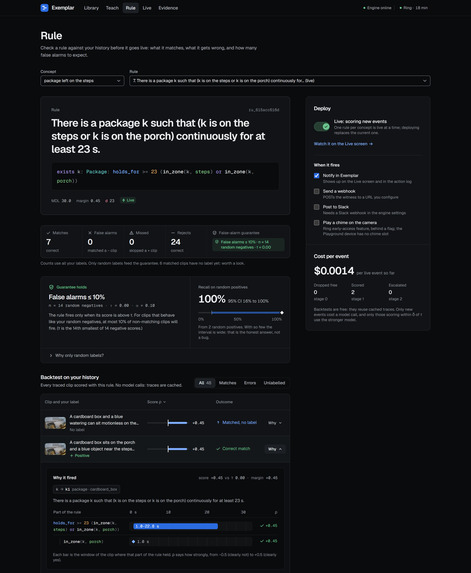
Task: Filter the backtest by Errors
Action: [x=250, y=383]
